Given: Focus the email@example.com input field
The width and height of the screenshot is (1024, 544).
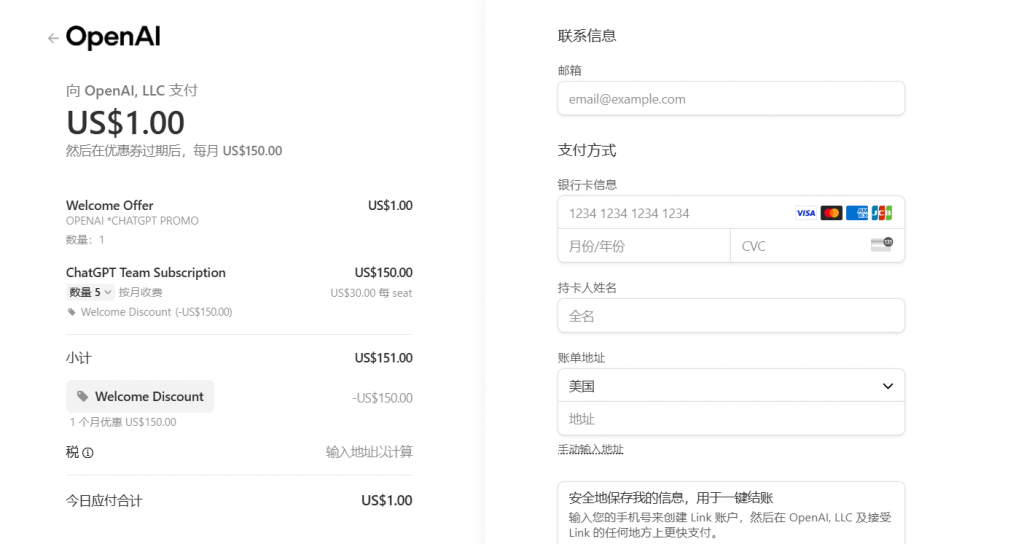Looking at the screenshot, I should coord(731,99).
